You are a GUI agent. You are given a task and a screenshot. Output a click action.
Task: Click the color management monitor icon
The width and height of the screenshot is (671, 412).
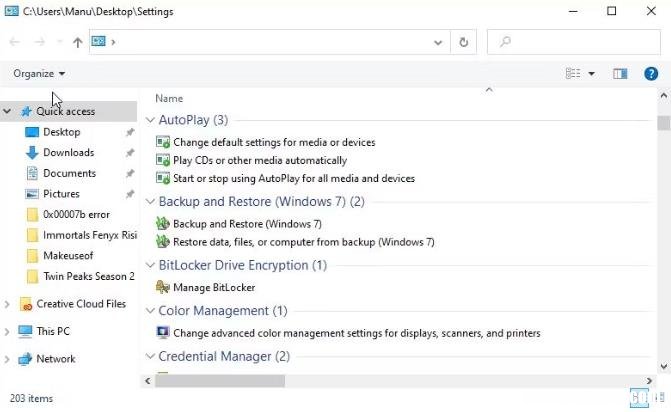pyautogui.click(x=163, y=332)
